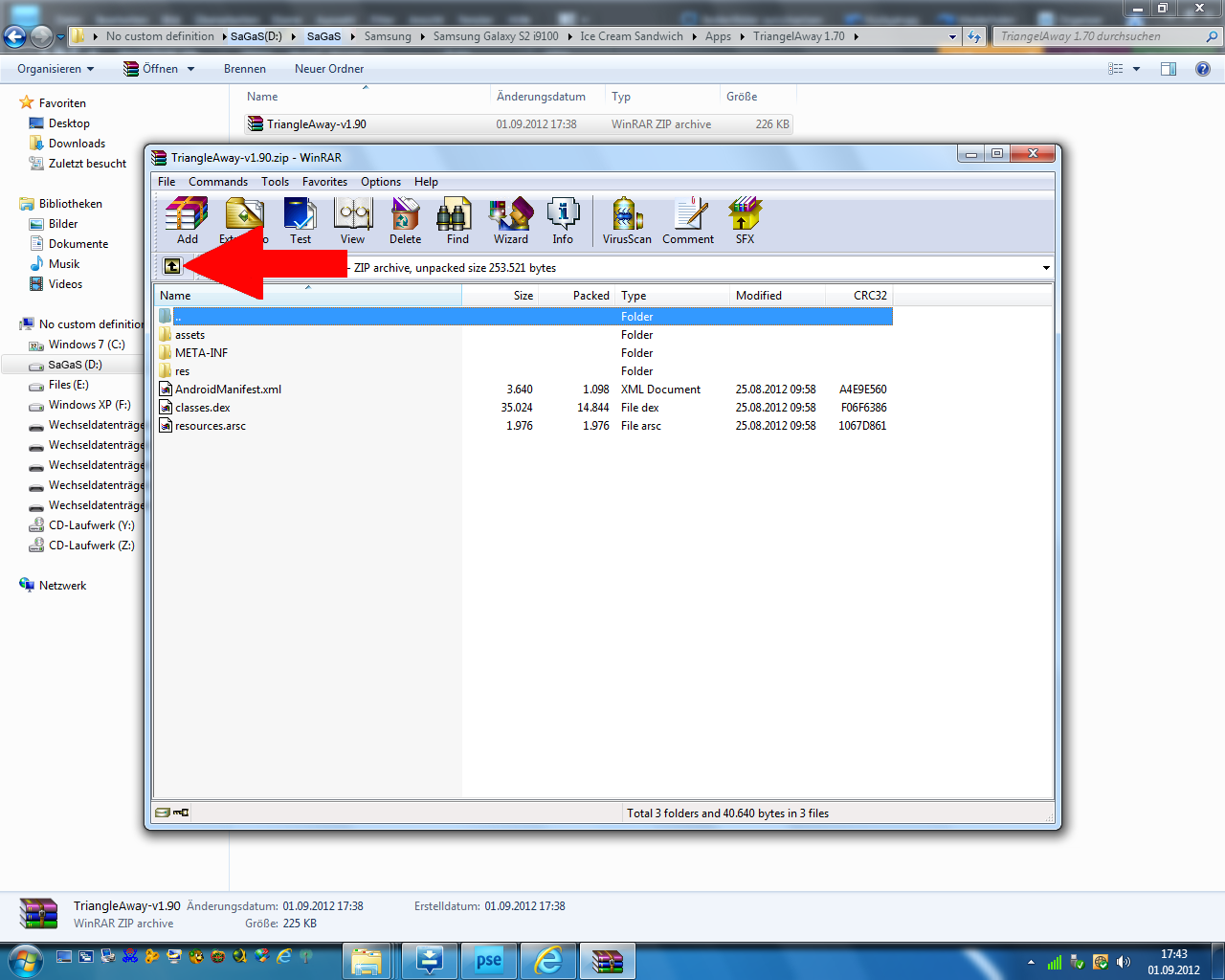The height and width of the screenshot is (980, 1225).
Task: Open Internet Explorer from taskbar
Action: point(548,960)
